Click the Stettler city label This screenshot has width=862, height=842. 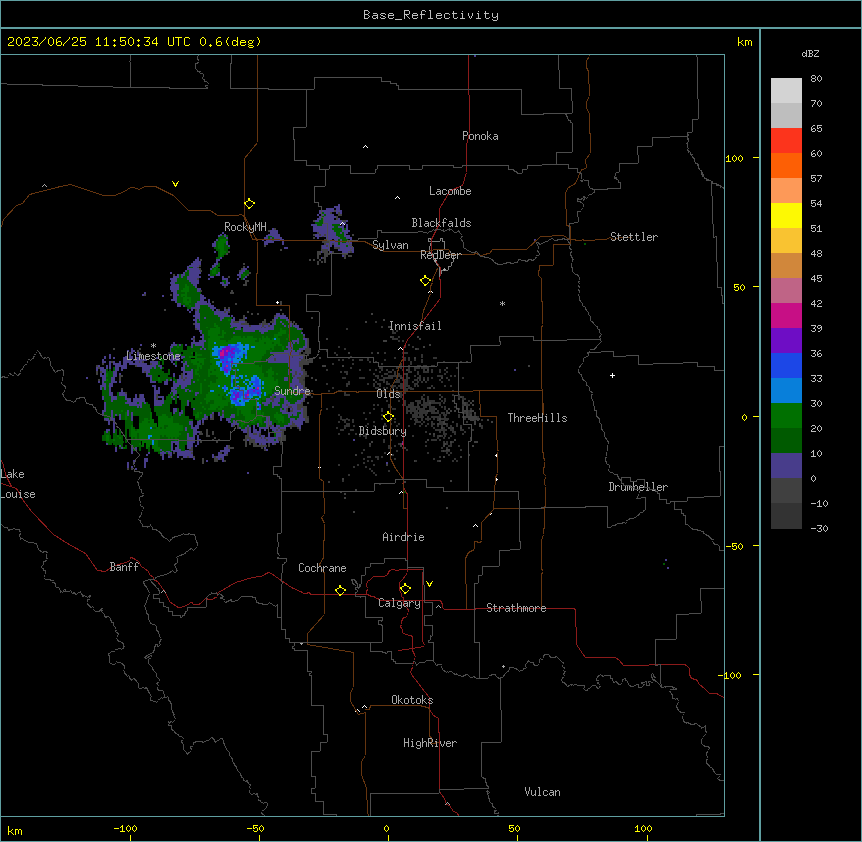click(634, 237)
